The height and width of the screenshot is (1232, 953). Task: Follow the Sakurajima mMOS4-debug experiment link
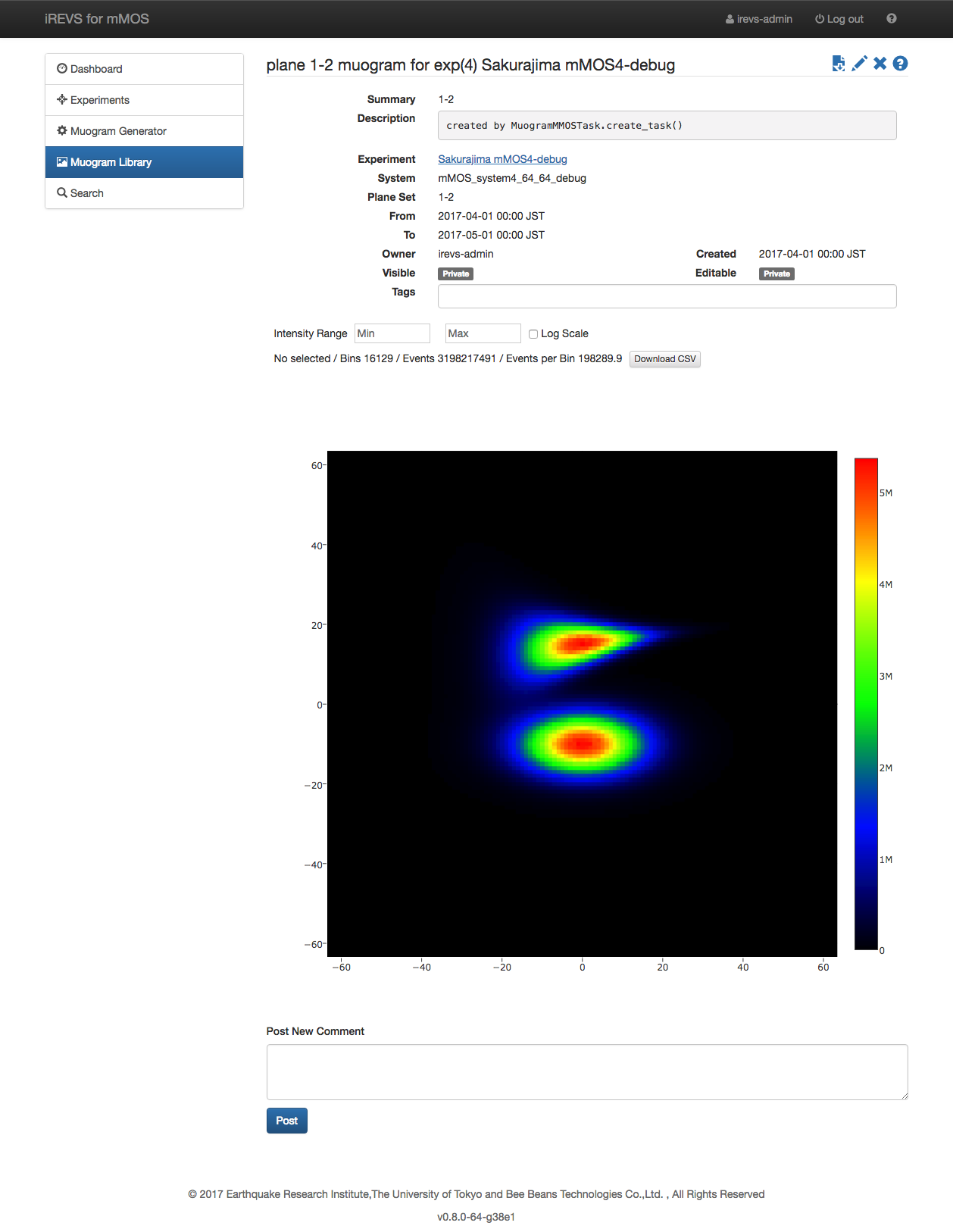tap(502, 159)
